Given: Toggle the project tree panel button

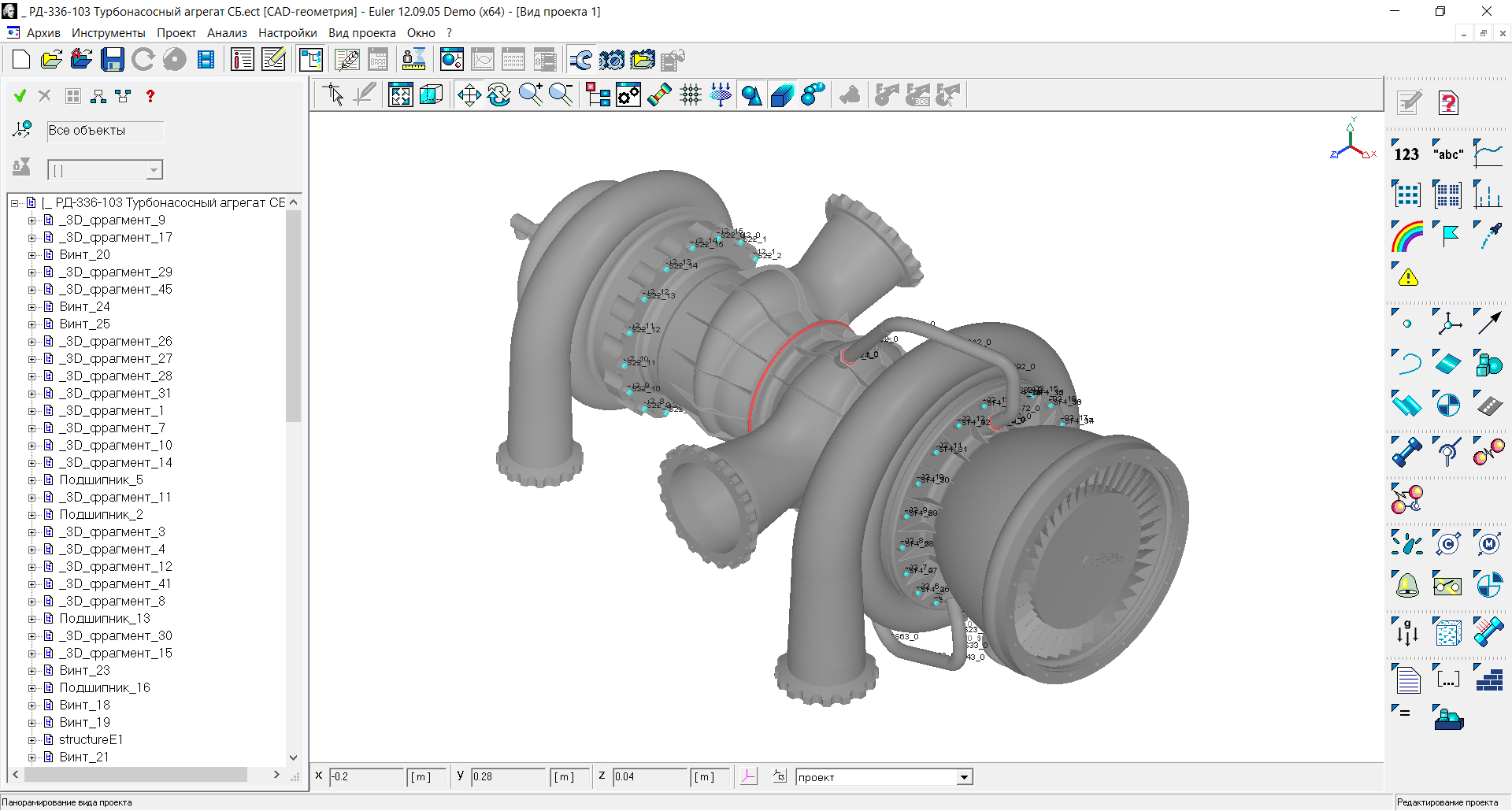Looking at the screenshot, I should [311, 60].
